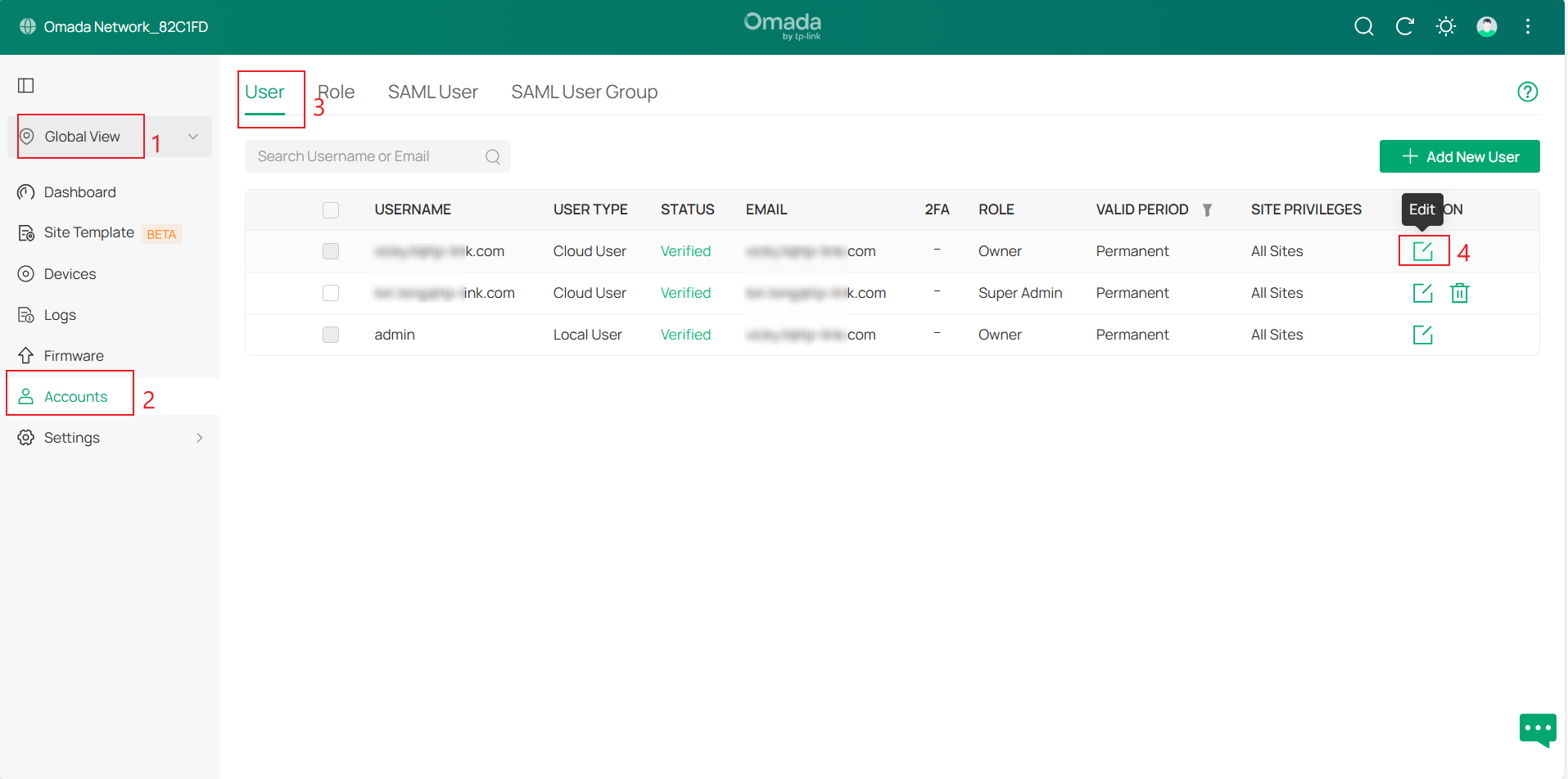
Task: Edit the admin local user entry
Action: [x=1422, y=335]
